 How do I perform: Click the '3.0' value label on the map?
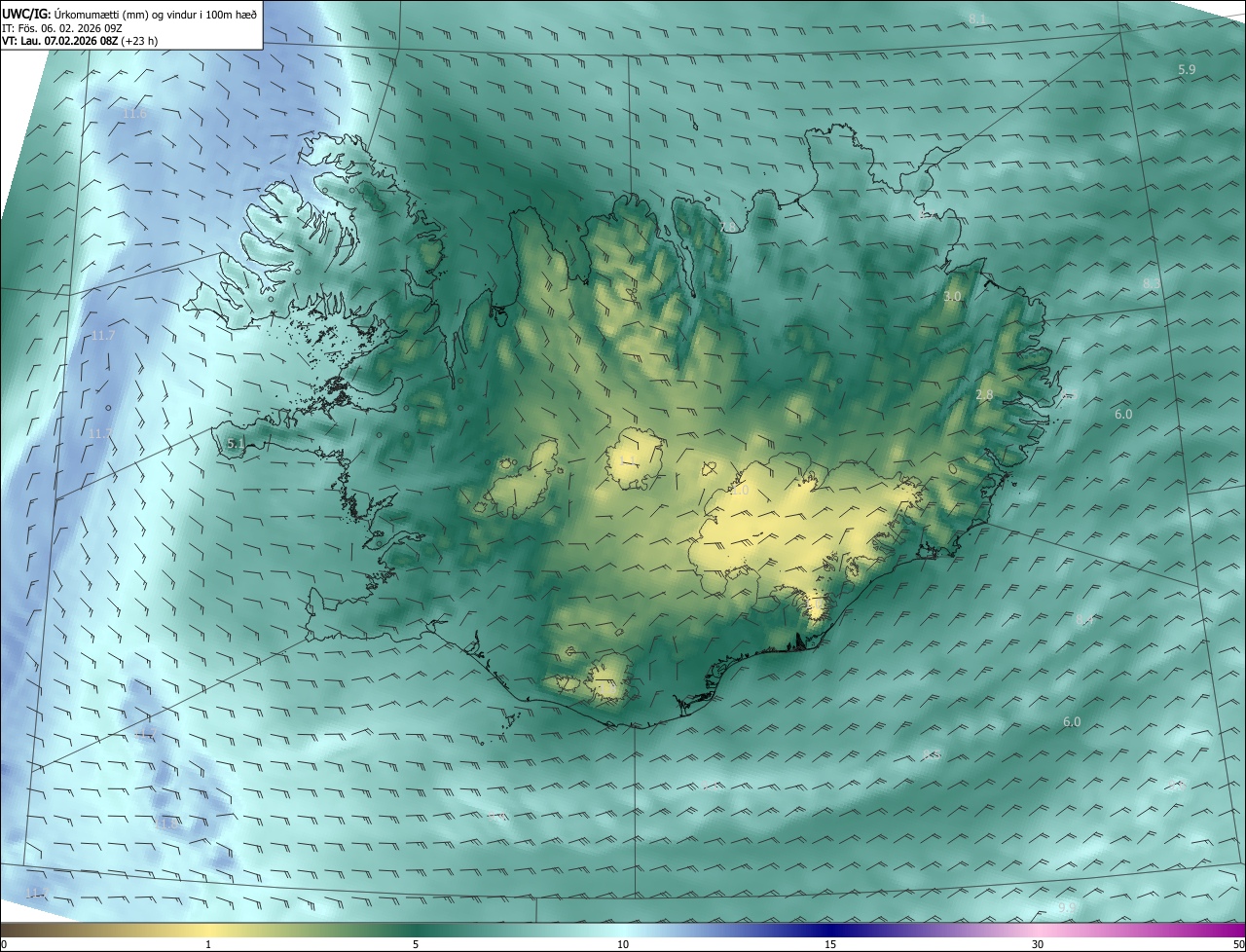click(x=953, y=296)
